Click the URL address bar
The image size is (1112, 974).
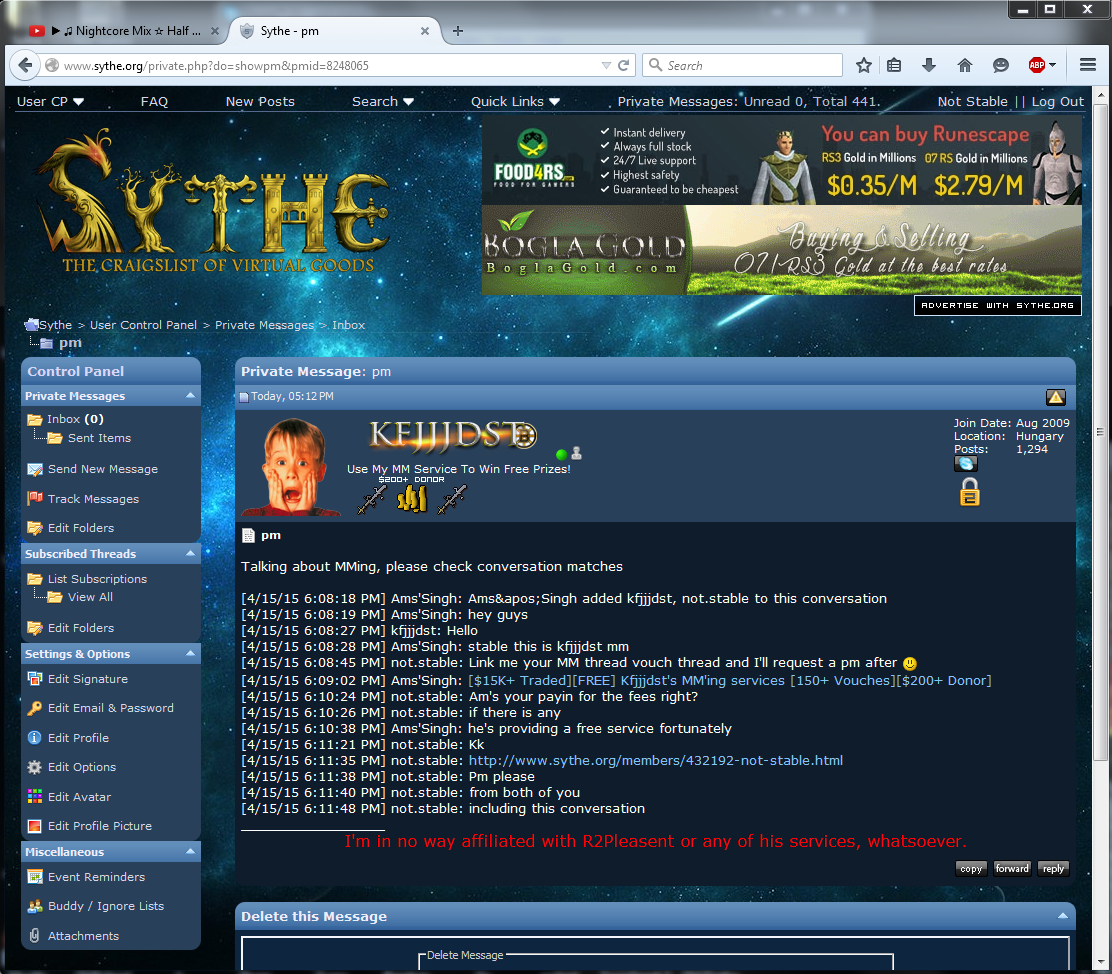point(330,65)
